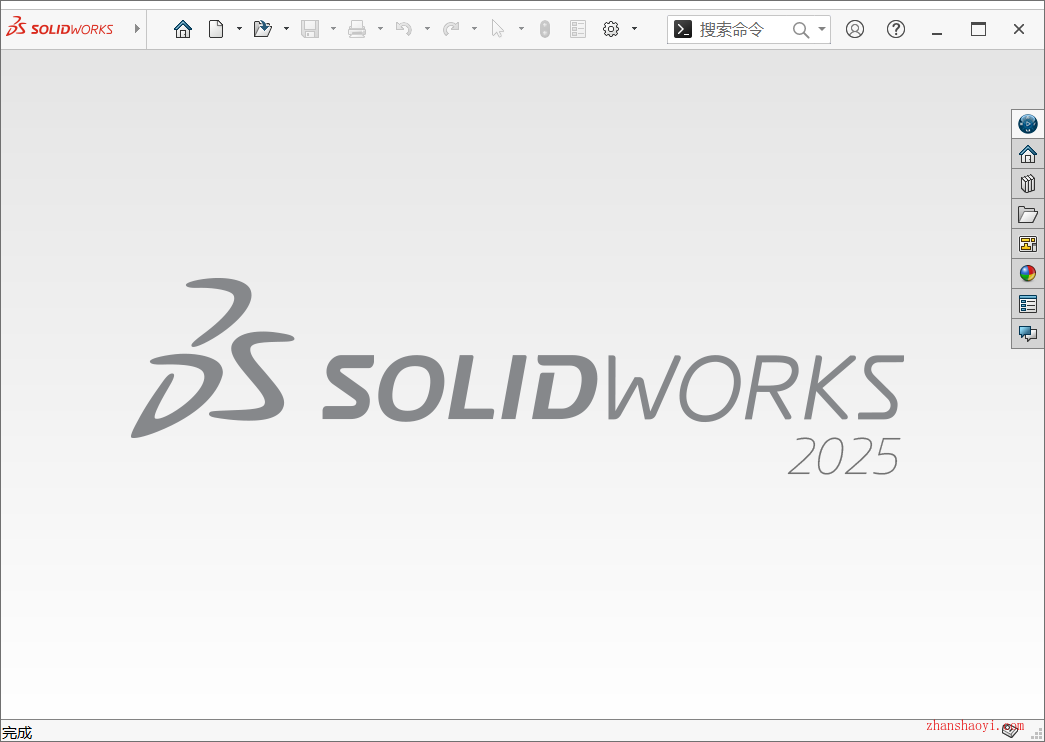Expand the Save dropdown arrow

pyautogui.click(x=333, y=29)
